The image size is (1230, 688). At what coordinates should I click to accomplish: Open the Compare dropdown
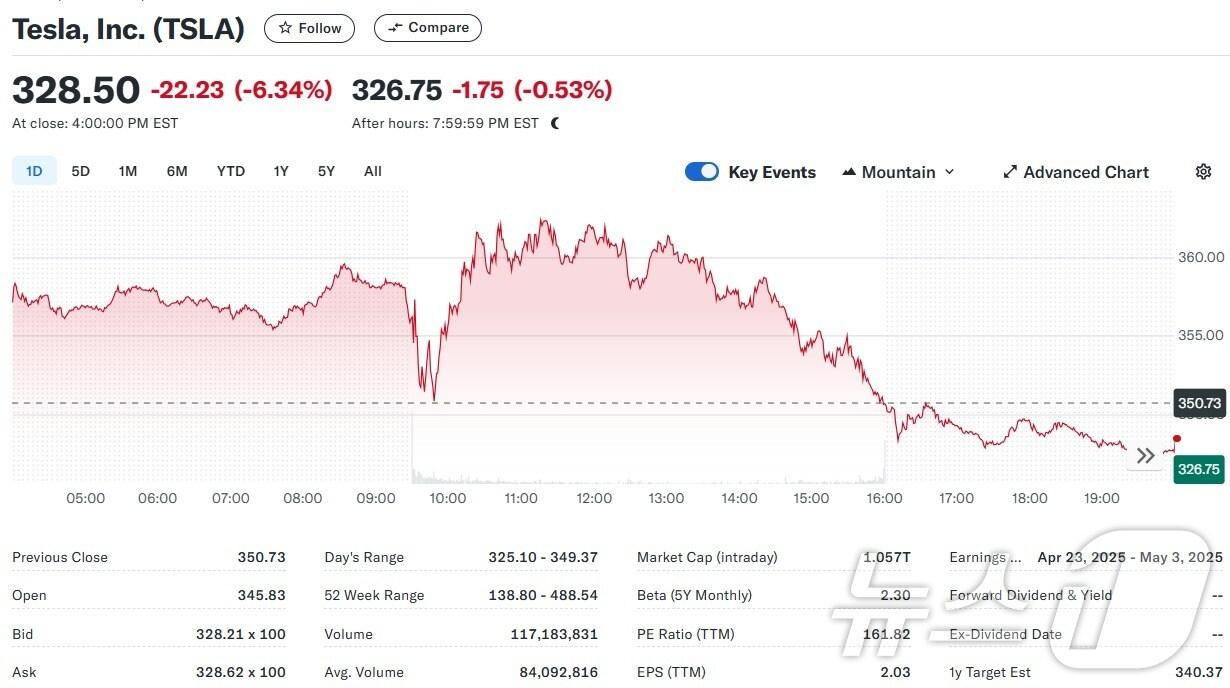(427, 27)
